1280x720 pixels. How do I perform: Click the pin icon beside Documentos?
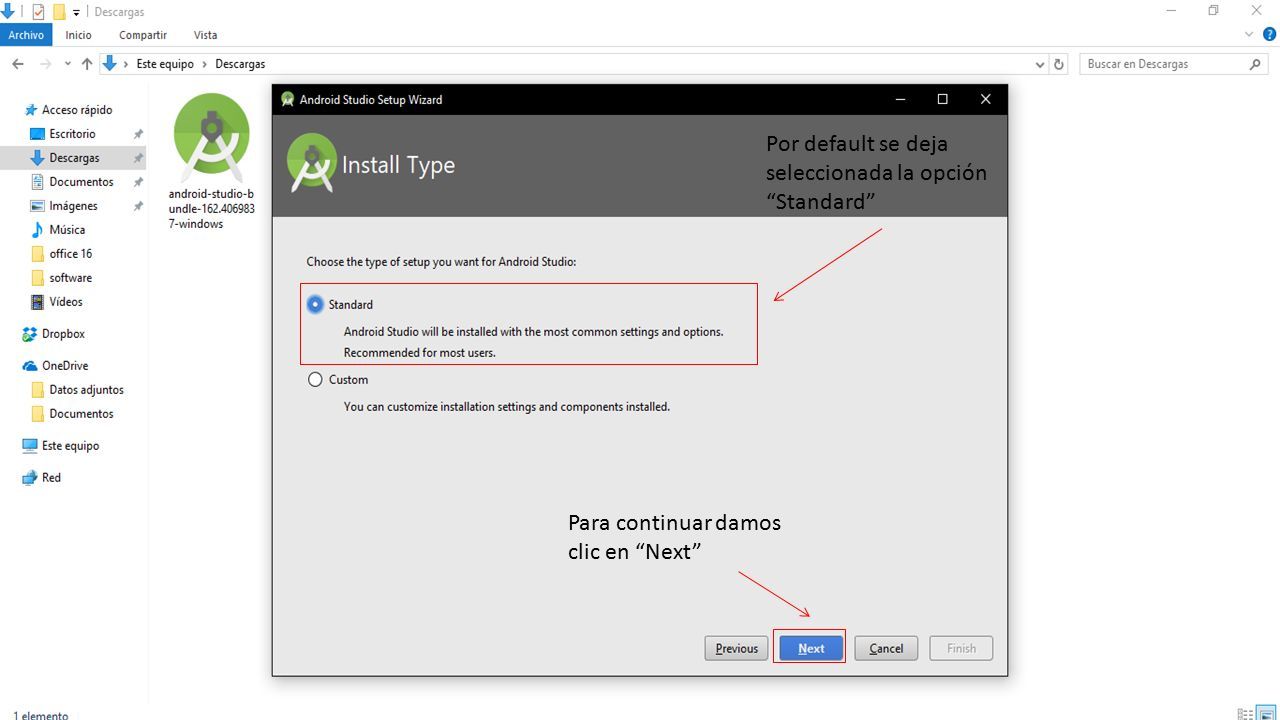coord(138,182)
